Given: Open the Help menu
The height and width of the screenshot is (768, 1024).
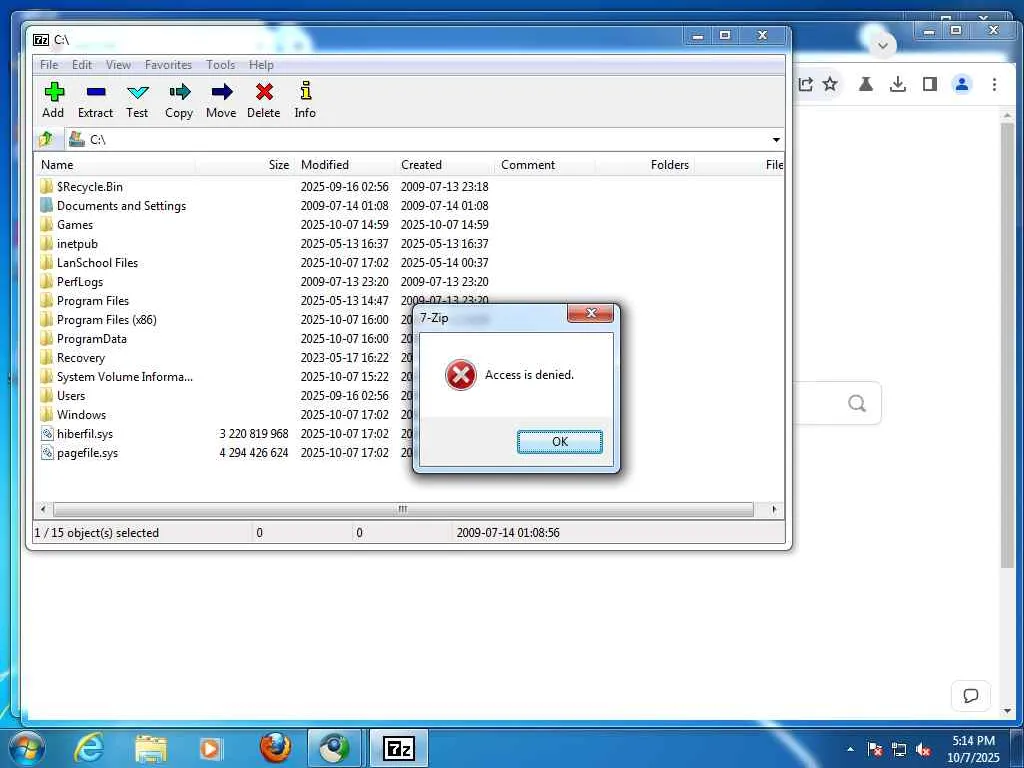Looking at the screenshot, I should (261, 65).
